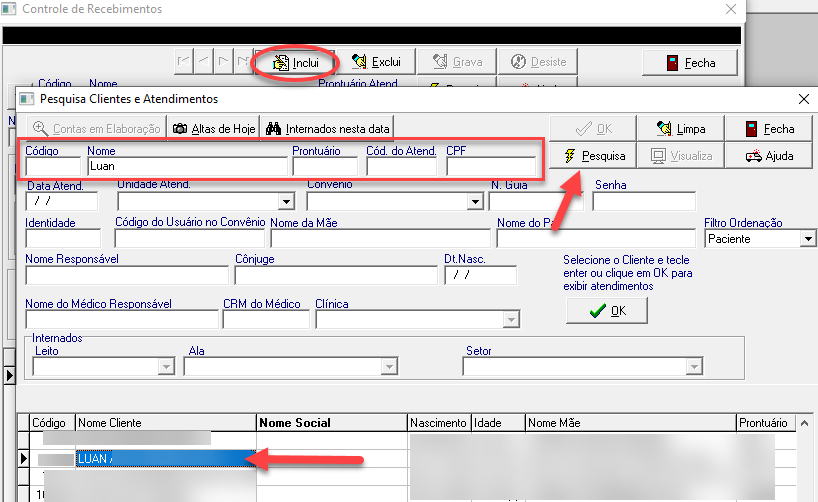This screenshot has height=502, width=818.
Task: Click Fecha in Controle de Recebimentos window
Action: 690,63
